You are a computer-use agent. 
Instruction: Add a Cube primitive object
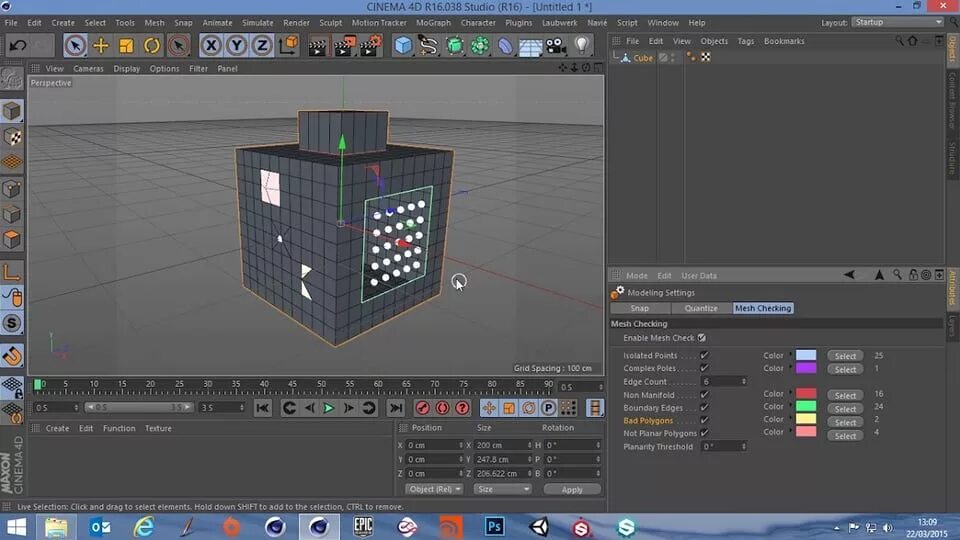pyautogui.click(x=403, y=45)
